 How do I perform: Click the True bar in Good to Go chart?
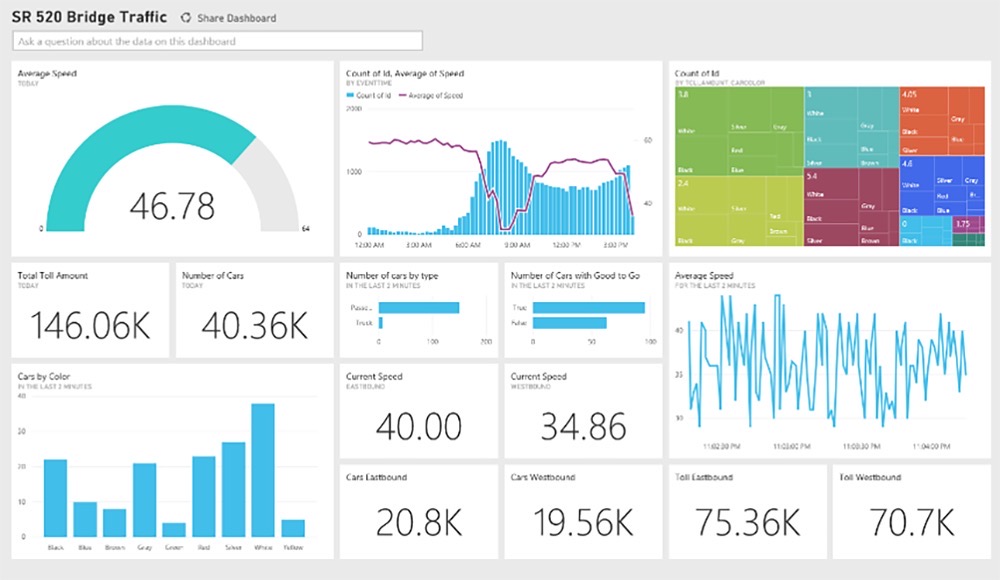pos(575,308)
